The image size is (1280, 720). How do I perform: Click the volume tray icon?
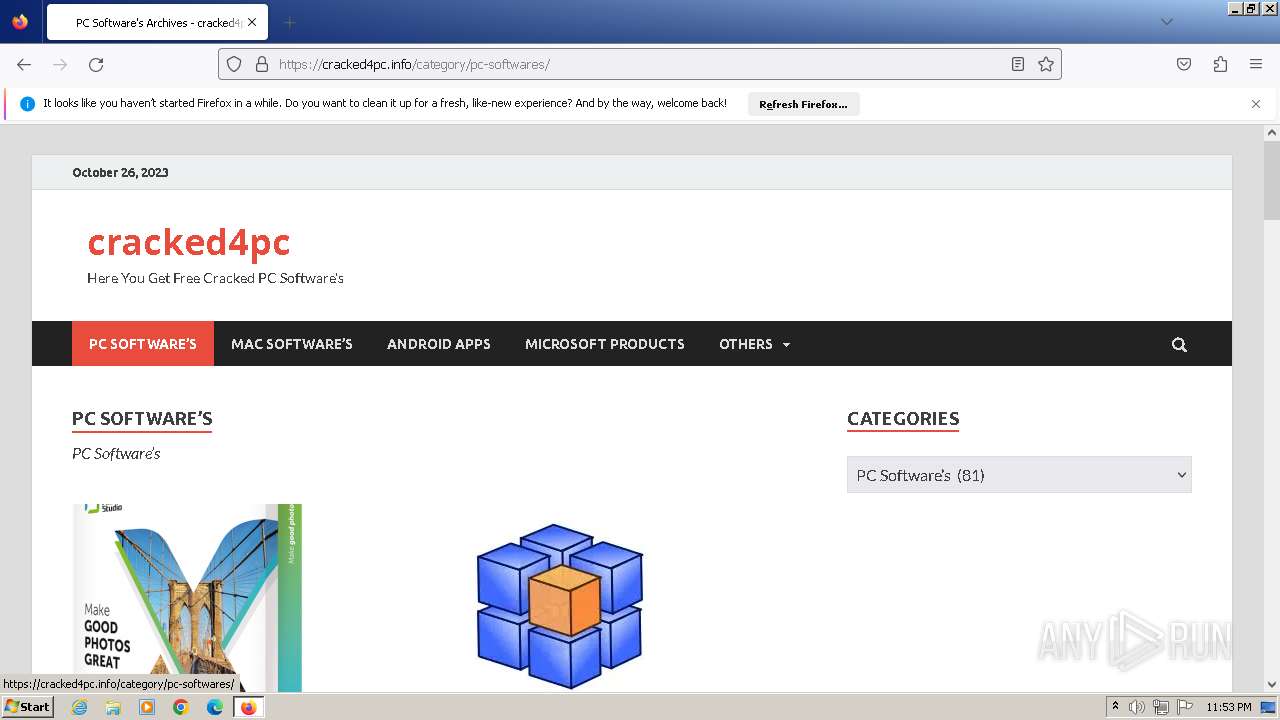pos(1137,707)
